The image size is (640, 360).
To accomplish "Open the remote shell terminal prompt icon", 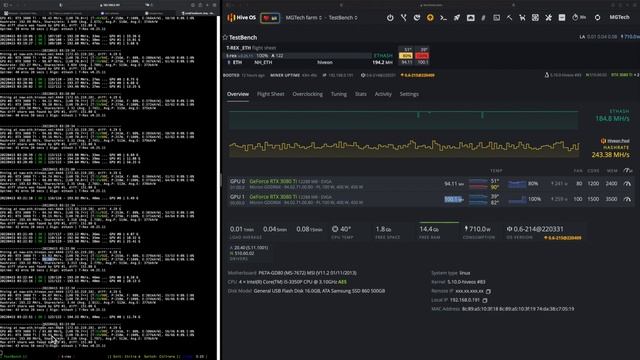I will [443, 18].
